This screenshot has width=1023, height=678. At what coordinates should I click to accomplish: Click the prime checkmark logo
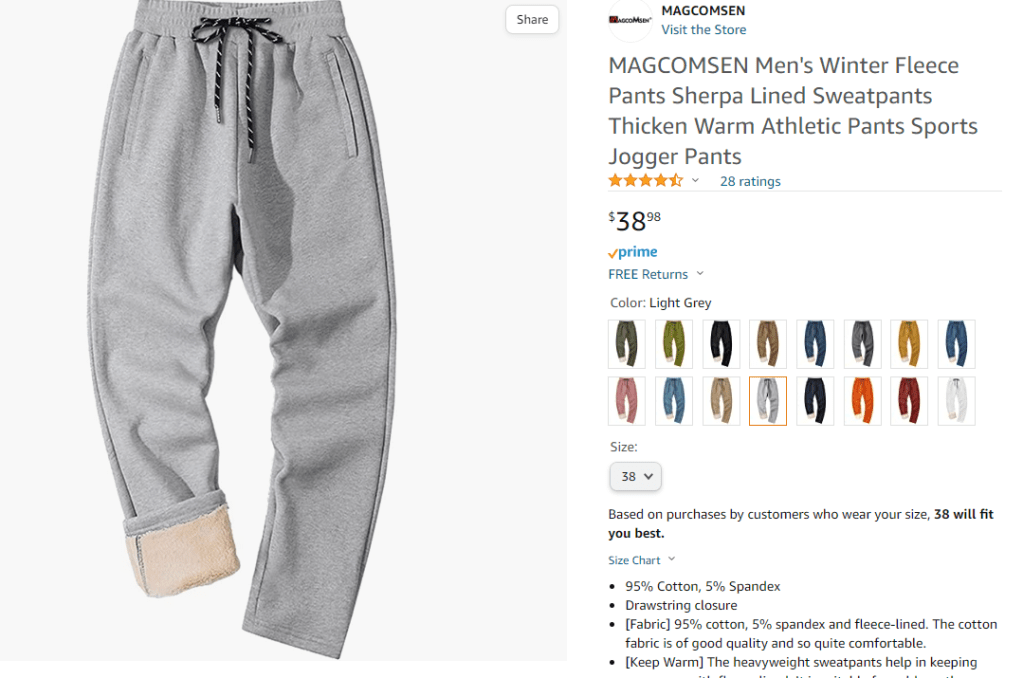pos(632,252)
